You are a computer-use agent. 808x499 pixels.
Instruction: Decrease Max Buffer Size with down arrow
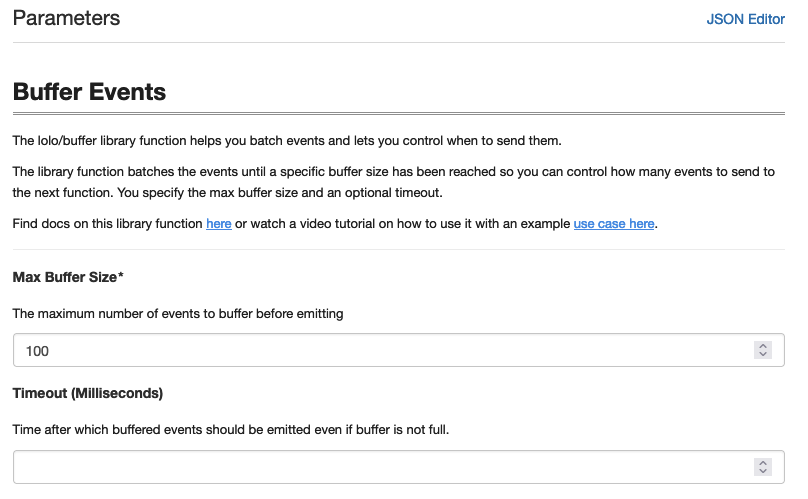(763, 354)
